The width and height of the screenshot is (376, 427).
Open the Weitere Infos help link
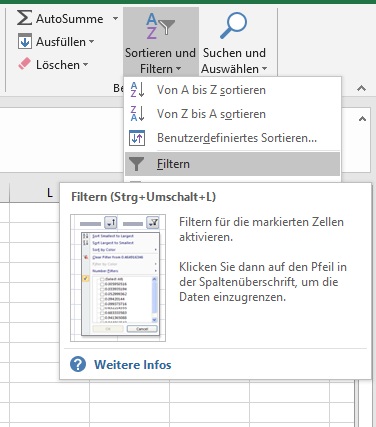[x=133, y=364]
